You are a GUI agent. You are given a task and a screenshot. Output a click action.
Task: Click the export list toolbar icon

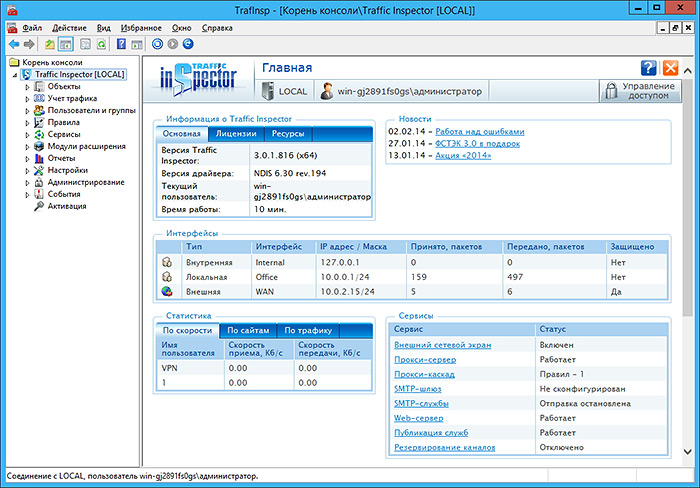pyautogui.click(x=85, y=44)
